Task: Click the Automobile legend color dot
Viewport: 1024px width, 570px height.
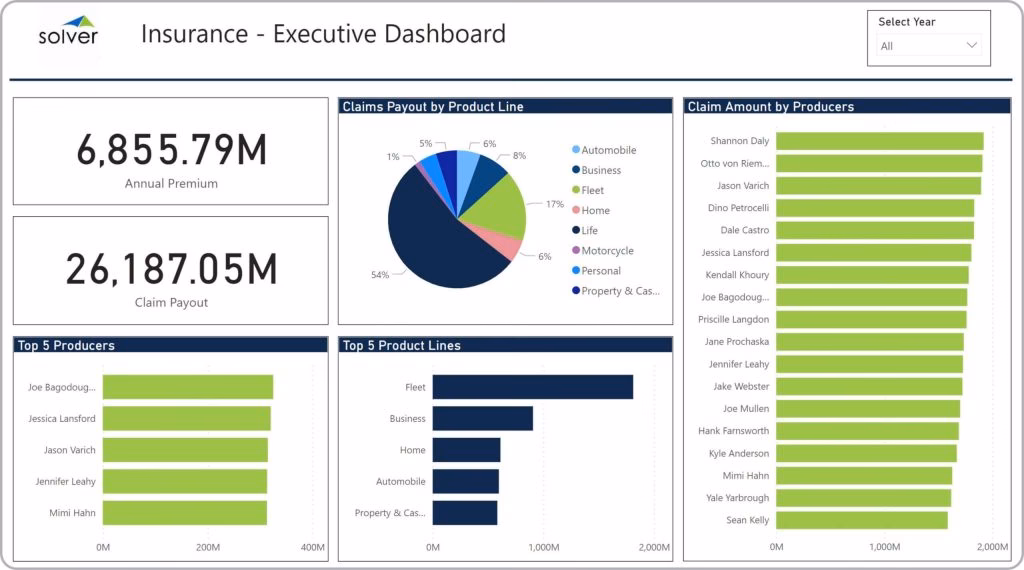Action: tap(576, 150)
